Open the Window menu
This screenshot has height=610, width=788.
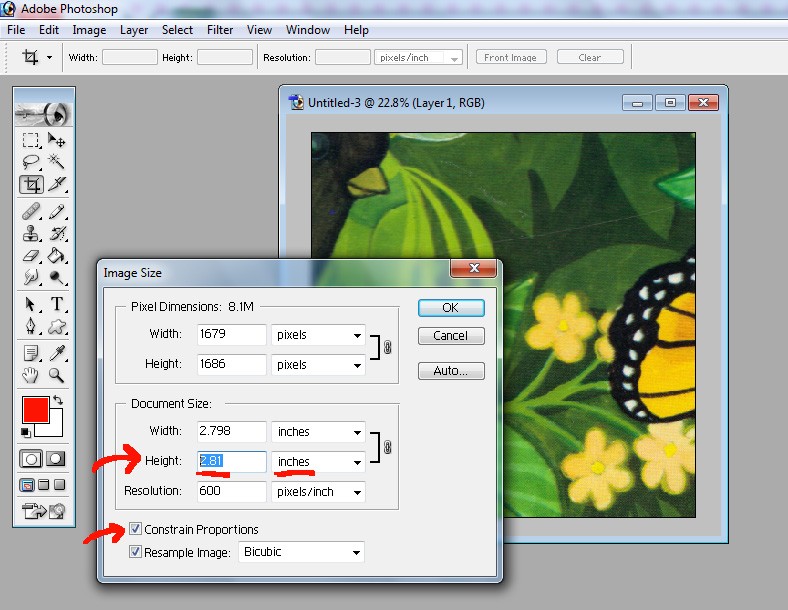click(x=308, y=30)
